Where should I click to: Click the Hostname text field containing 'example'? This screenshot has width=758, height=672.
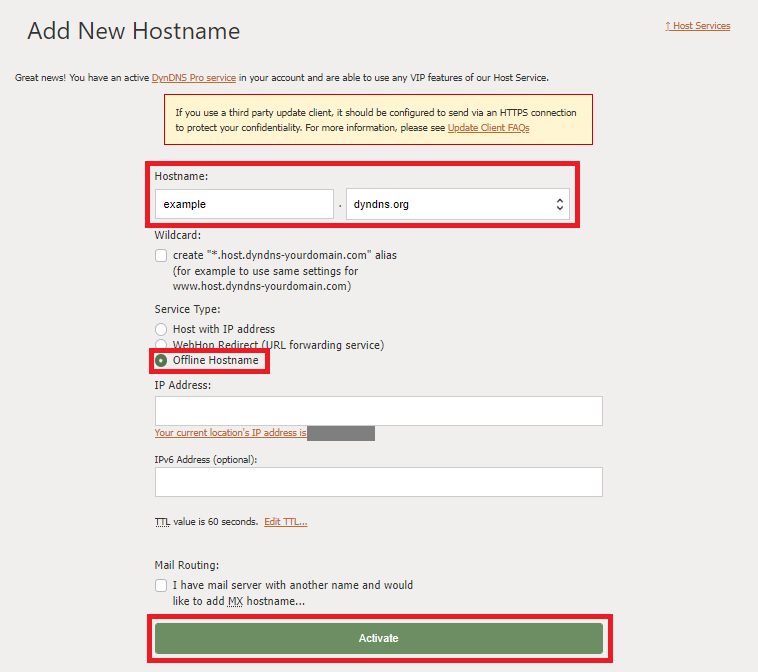(244, 204)
